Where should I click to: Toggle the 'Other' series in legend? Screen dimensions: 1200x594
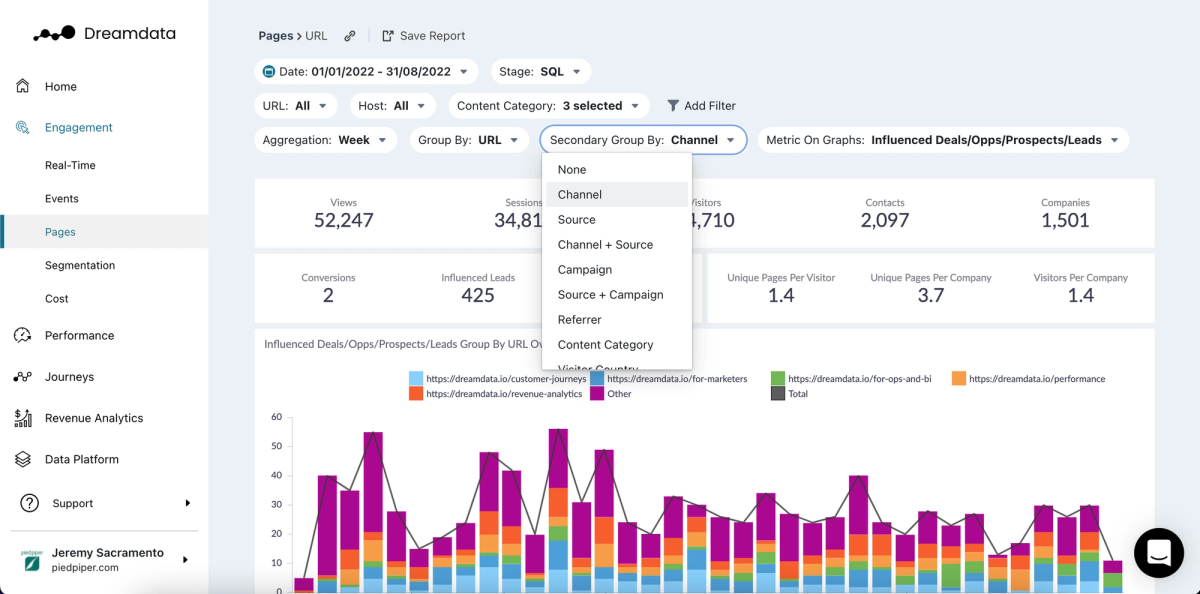pyautogui.click(x=610, y=394)
